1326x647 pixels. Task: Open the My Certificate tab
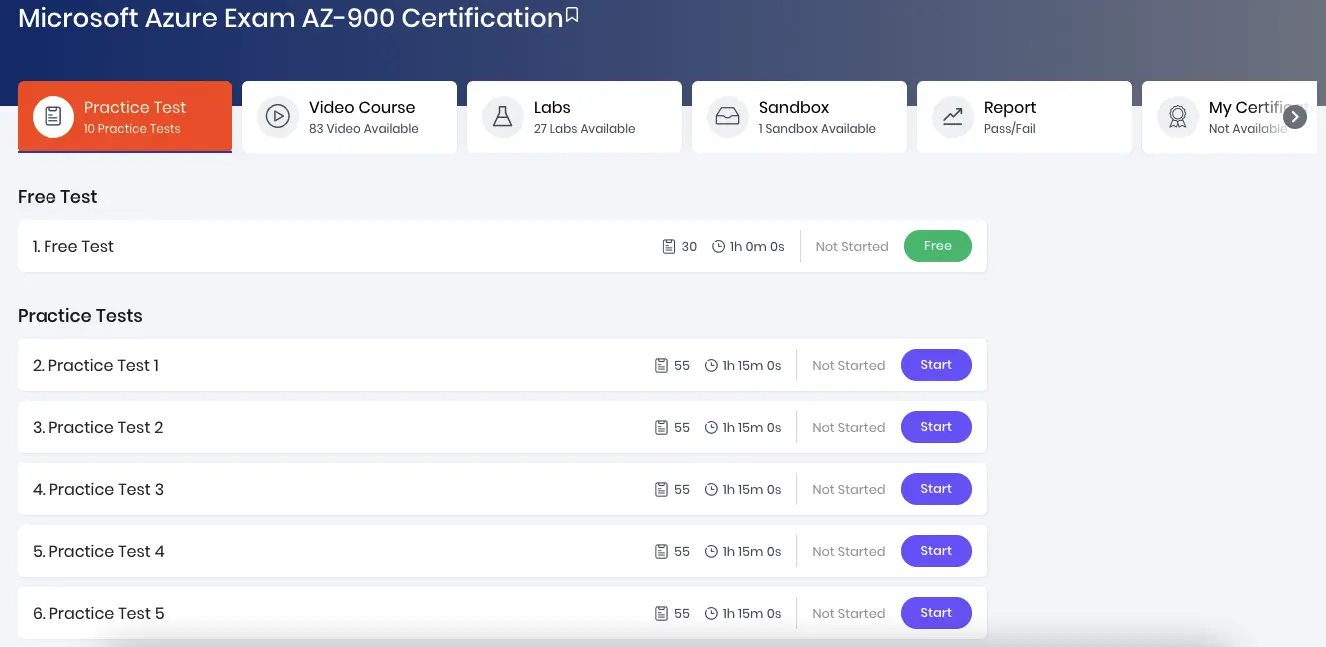click(1230, 117)
